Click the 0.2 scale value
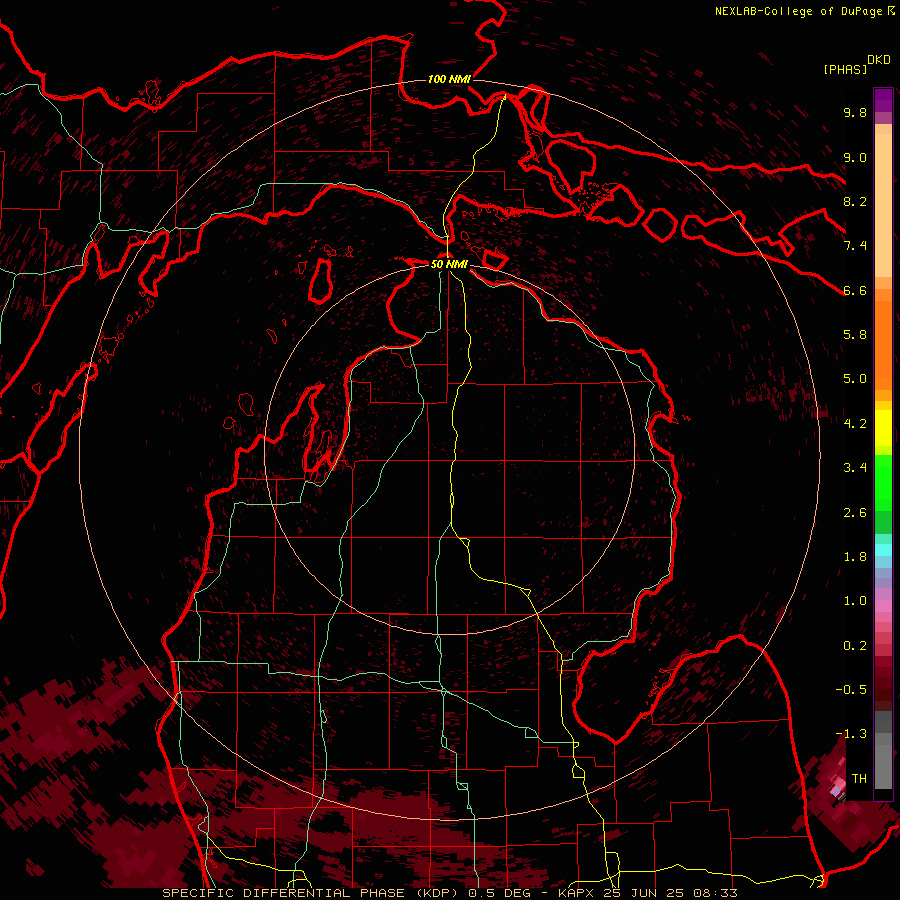This screenshot has height=900, width=900. click(x=855, y=646)
